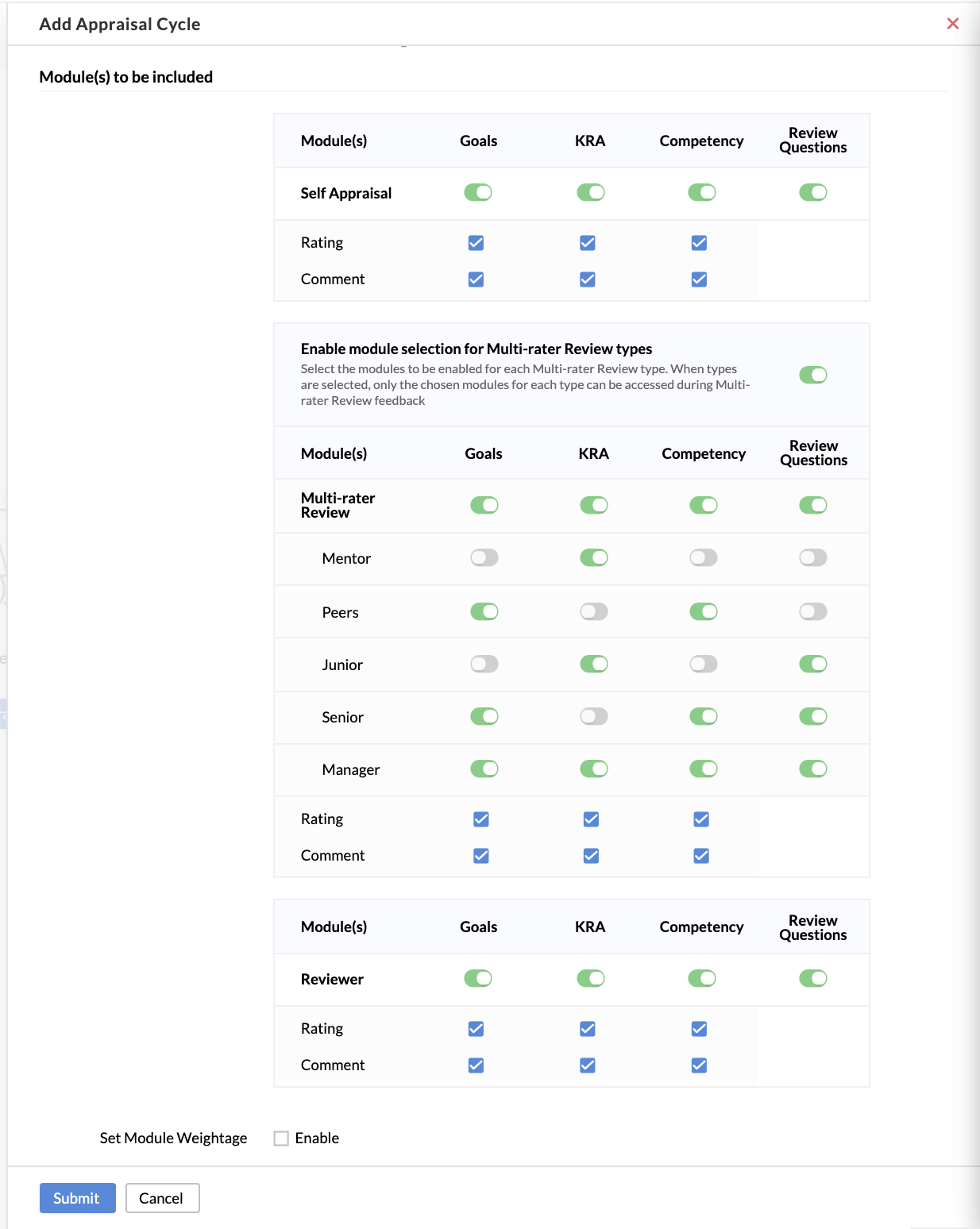Screen dimensions: 980x1229
Task: Click the Cancel button
Action: coord(162,1198)
